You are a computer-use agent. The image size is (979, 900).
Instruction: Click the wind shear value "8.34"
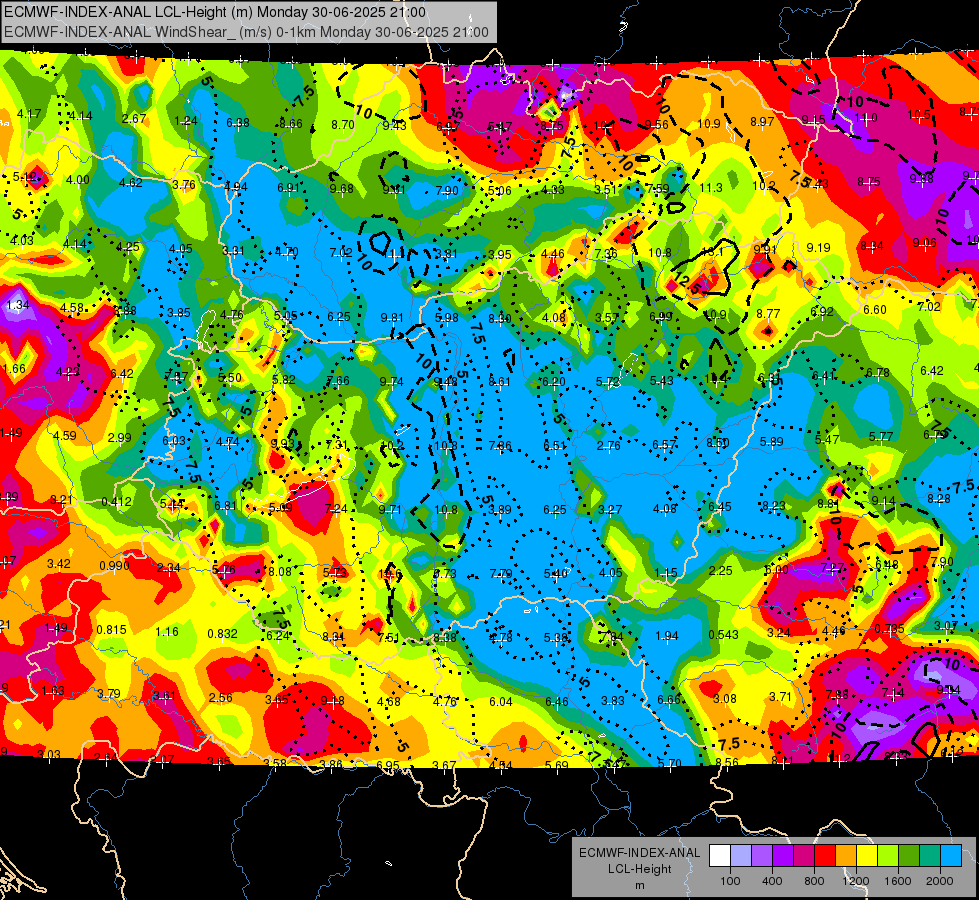click(872, 245)
